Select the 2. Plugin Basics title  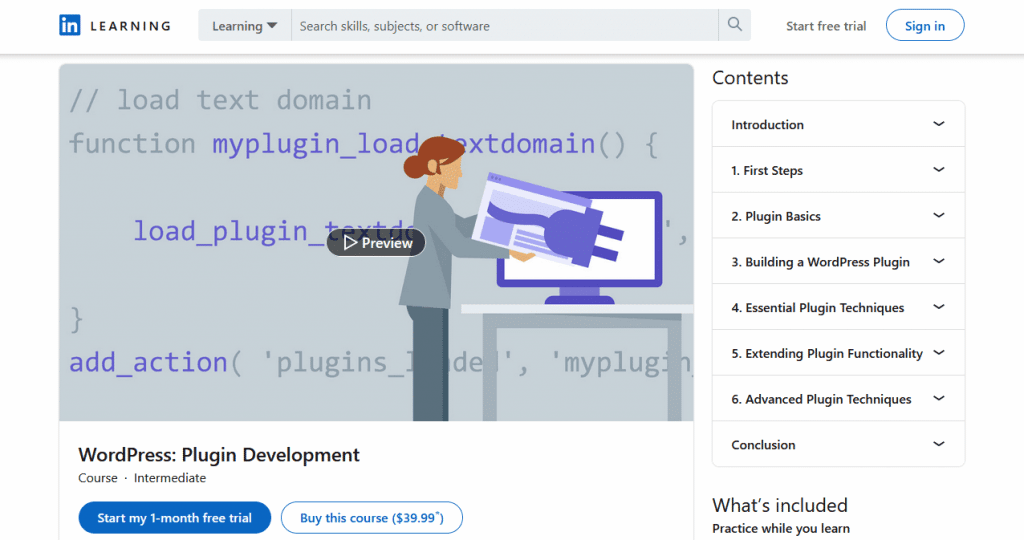click(x=776, y=216)
